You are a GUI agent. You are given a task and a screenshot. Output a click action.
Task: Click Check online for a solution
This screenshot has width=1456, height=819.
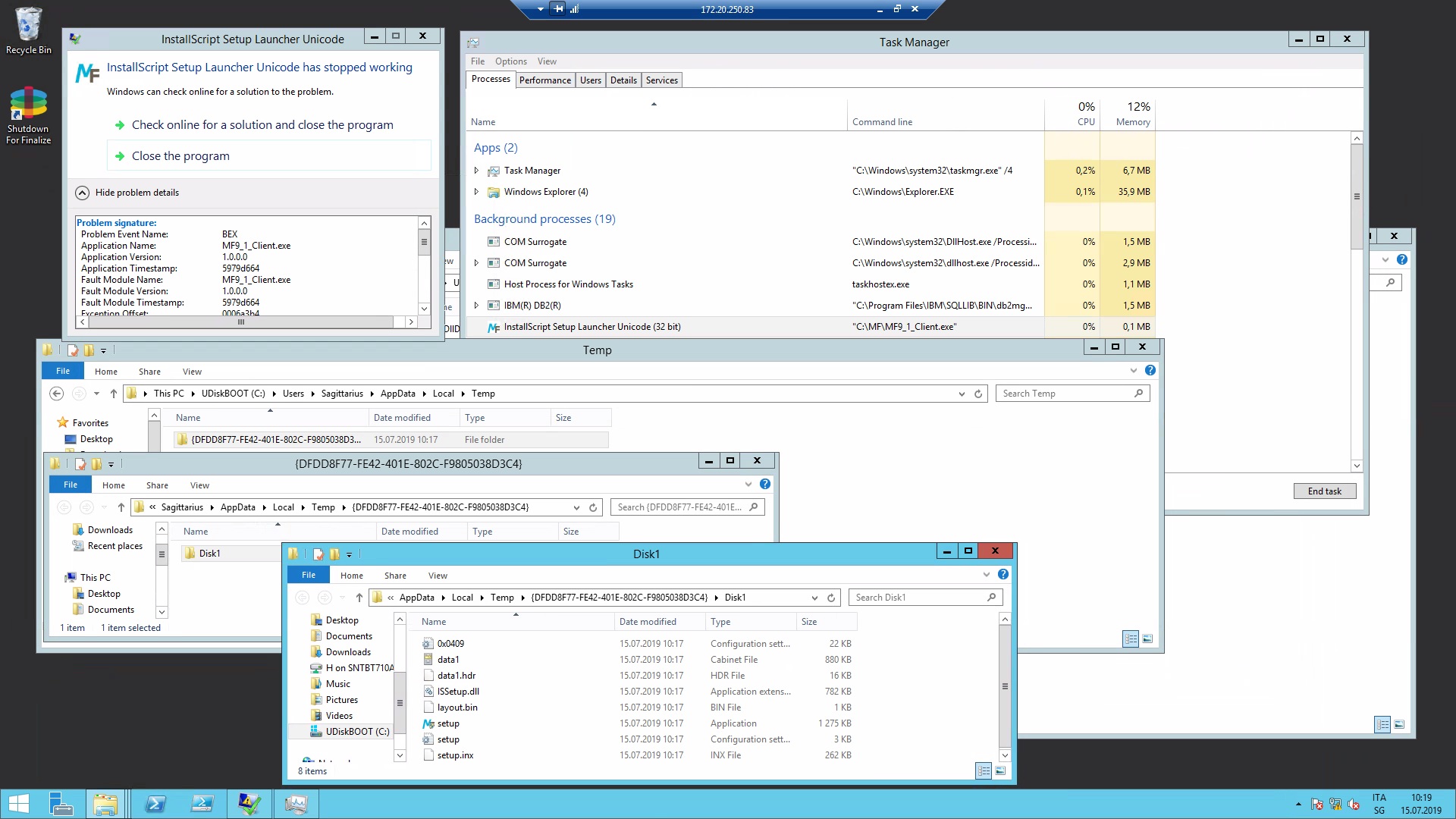click(262, 125)
